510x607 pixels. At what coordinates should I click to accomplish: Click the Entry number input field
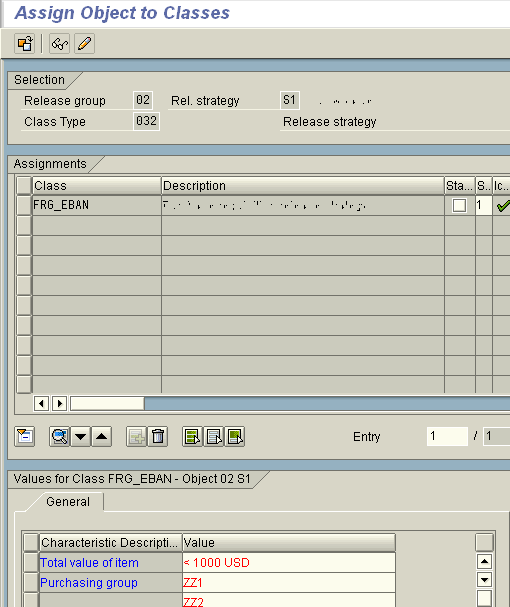pyautogui.click(x=447, y=436)
